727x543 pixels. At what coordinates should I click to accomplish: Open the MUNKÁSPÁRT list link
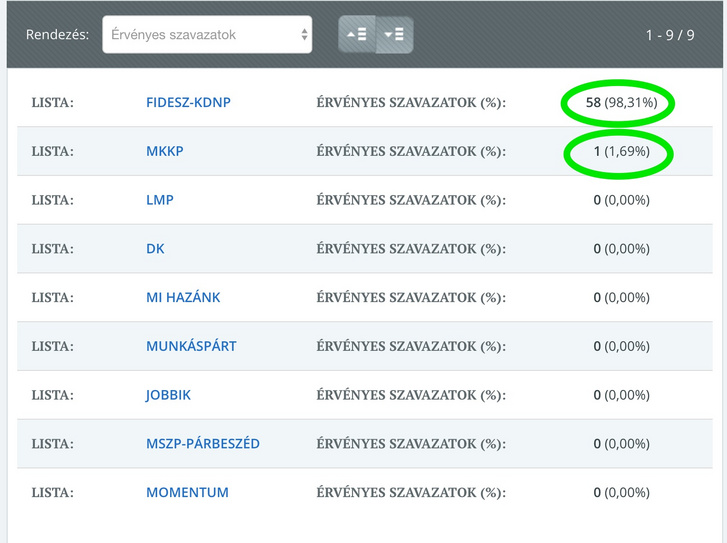191,346
